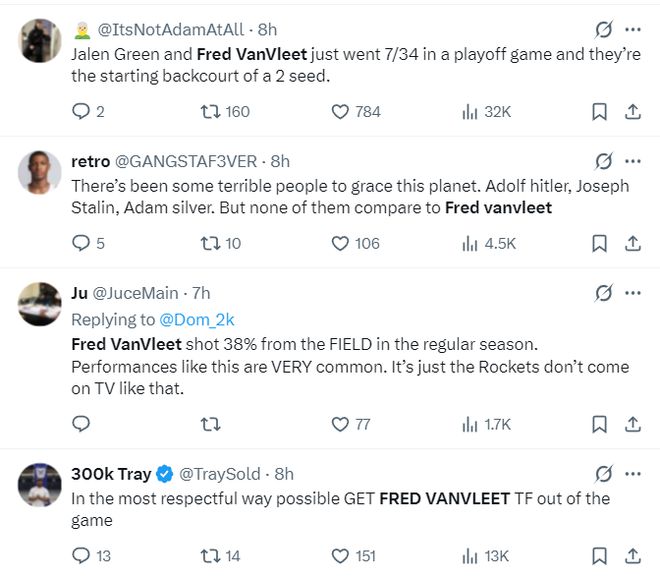Image resolution: width=660 pixels, height=580 pixels.
Task: Open the 300k Tray profile name
Action: 109,474
